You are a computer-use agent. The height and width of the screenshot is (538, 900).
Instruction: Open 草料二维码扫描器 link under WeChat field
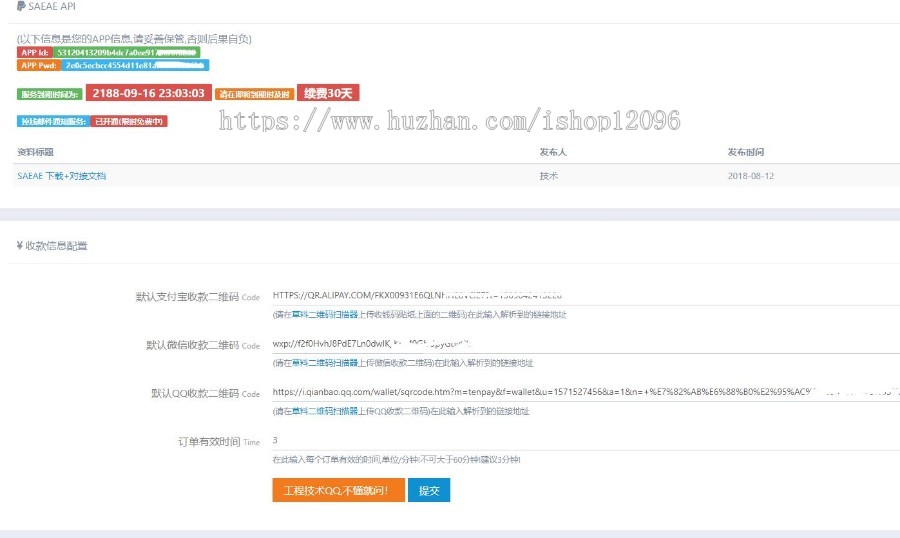coord(325,363)
